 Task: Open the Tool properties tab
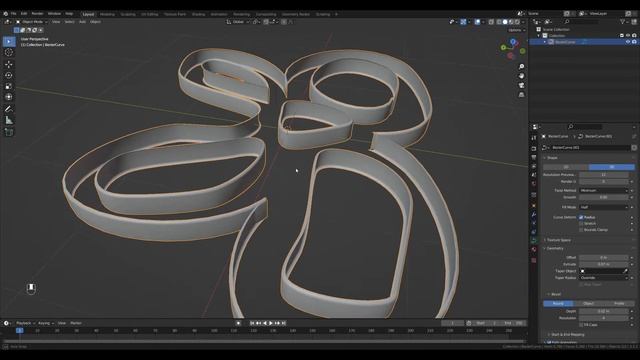click(x=534, y=138)
